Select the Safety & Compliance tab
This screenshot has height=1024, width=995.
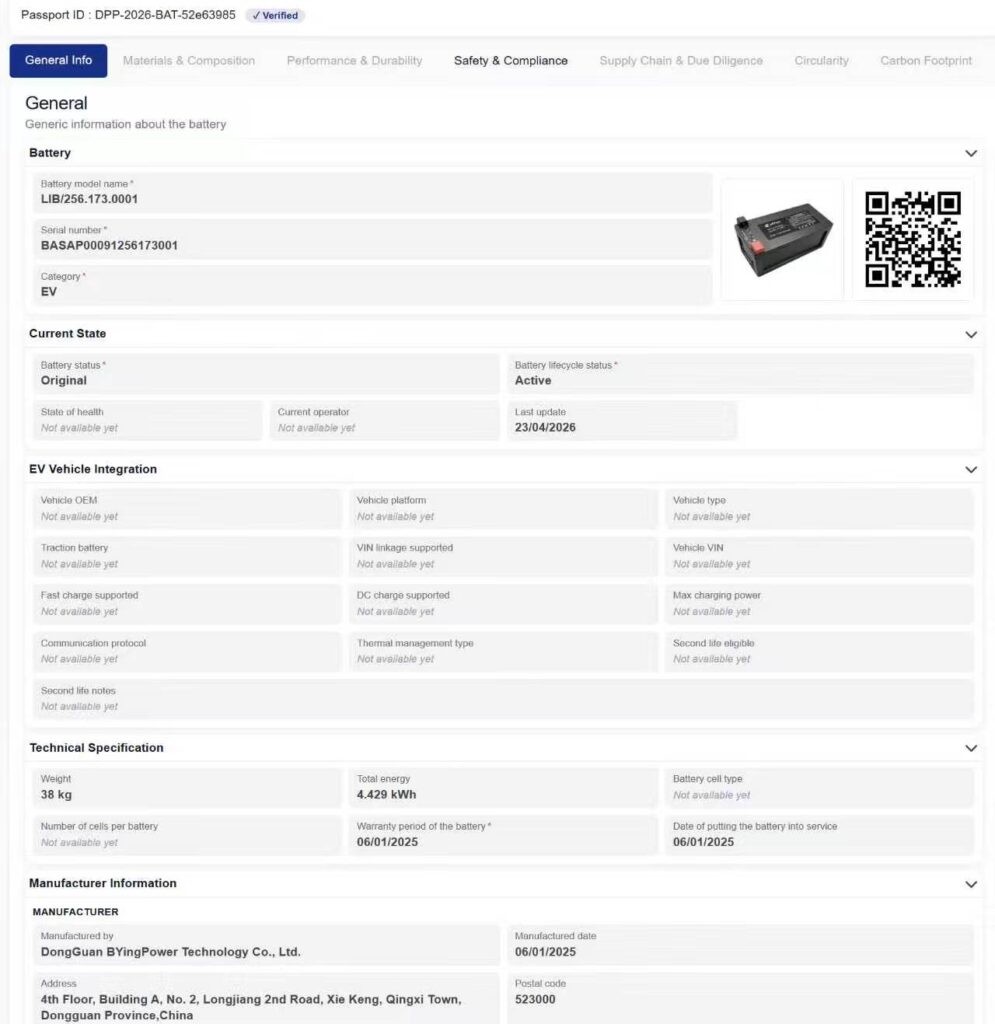click(x=511, y=61)
